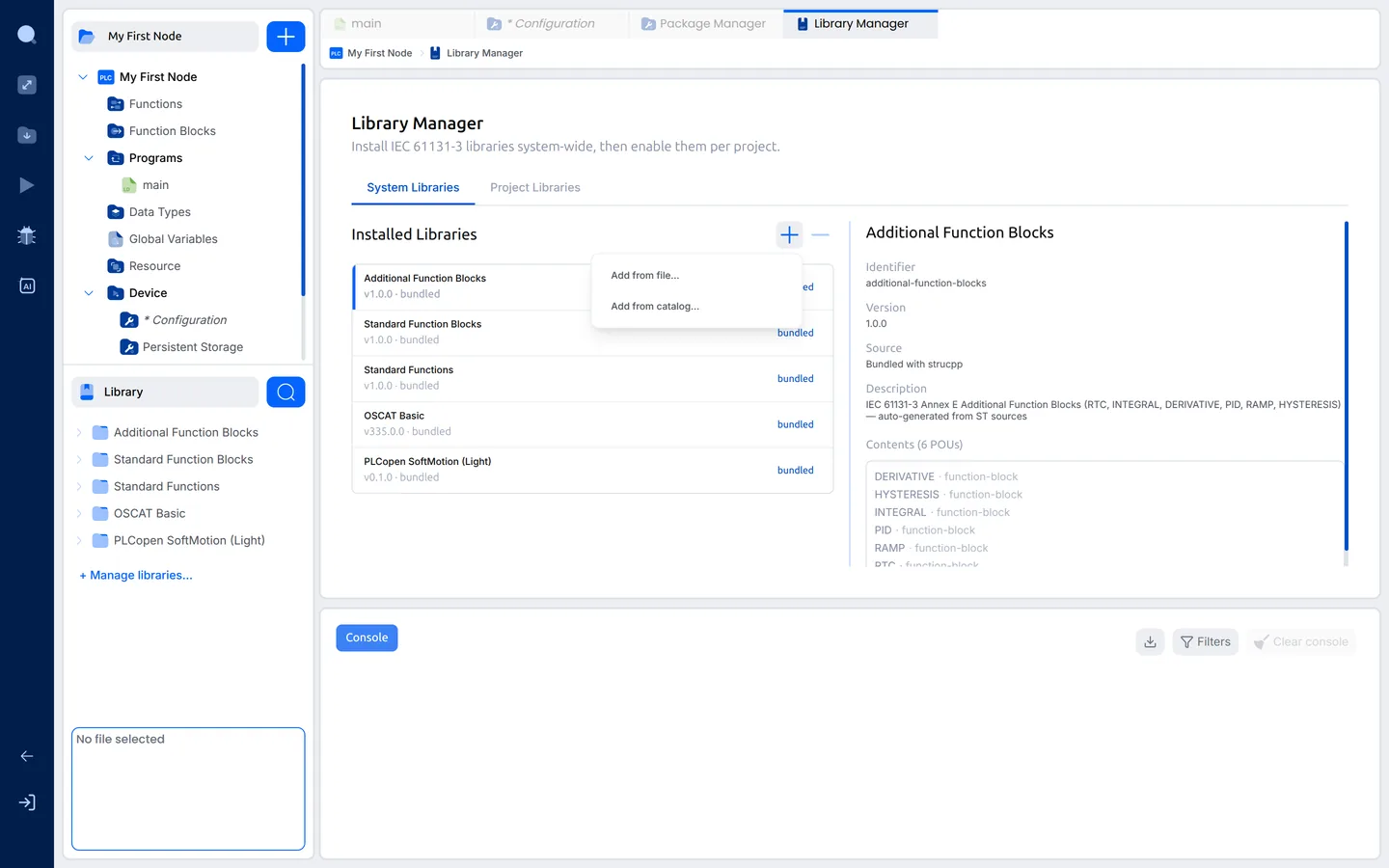Select PLCopen SoftMotion (Light) installed library row
Image resolution: width=1389 pixels, height=868 pixels.
click(x=592, y=471)
